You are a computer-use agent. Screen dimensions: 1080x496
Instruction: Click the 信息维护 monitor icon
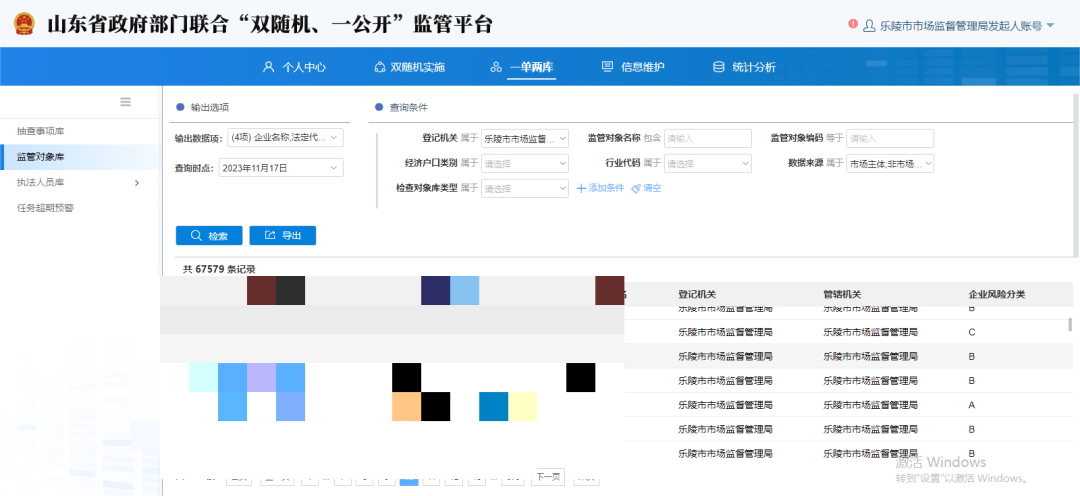pyautogui.click(x=607, y=67)
